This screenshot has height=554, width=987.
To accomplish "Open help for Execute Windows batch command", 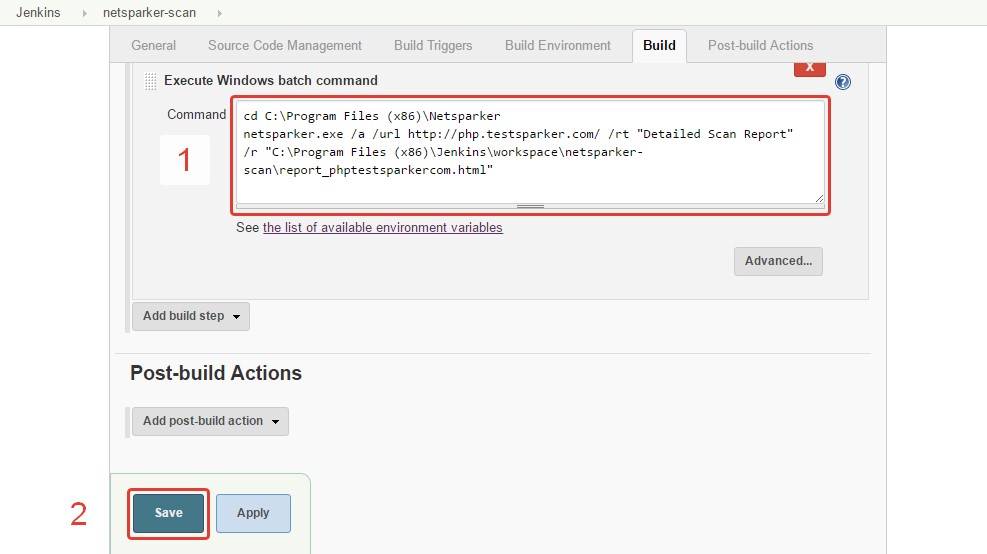I will coord(842,82).
